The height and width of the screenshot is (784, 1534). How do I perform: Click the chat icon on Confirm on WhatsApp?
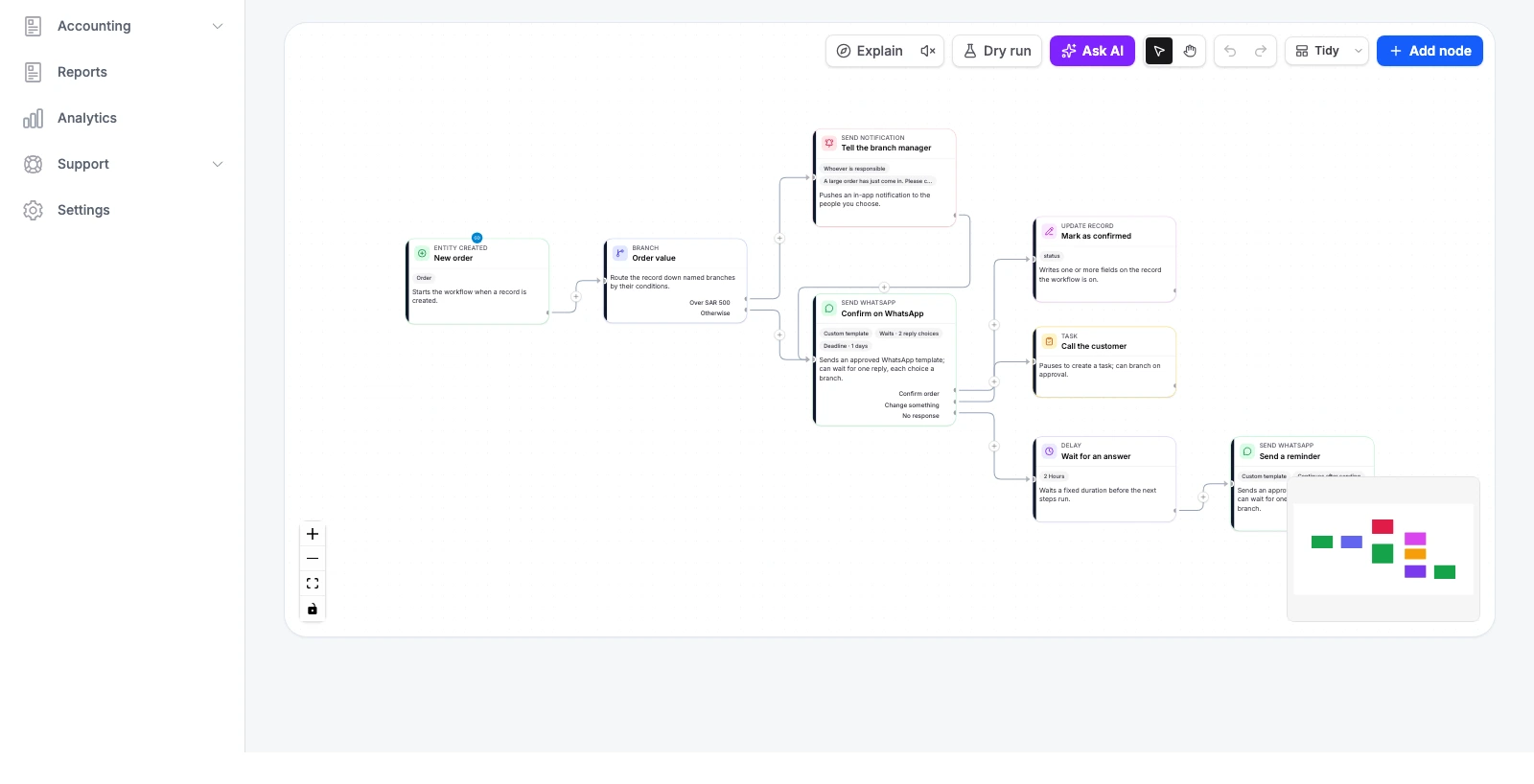(829, 309)
